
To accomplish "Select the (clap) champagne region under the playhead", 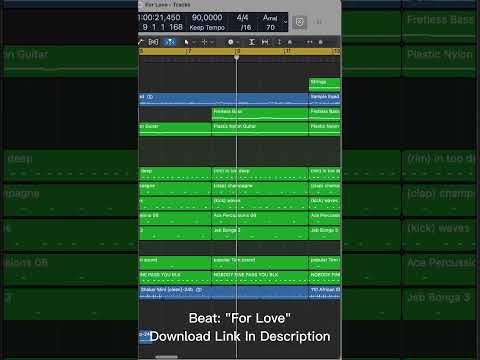I will (x=260, y=189).
